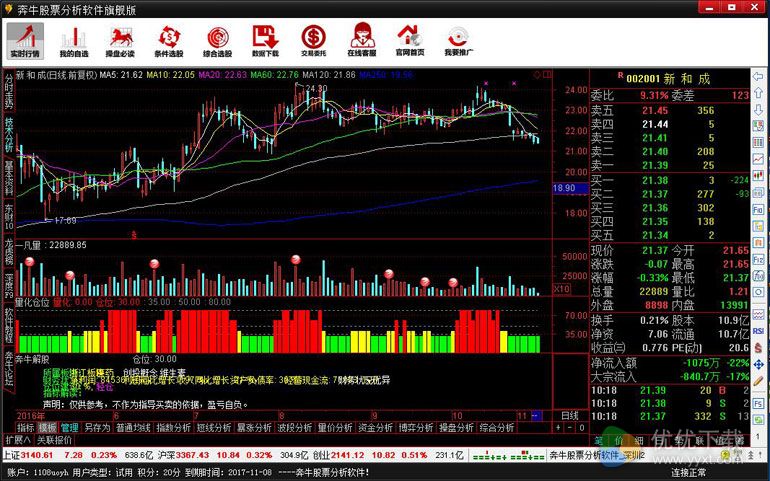Screen dimensions: 770x481
Task: Apply the 资金分析 template
Action: tap(375, 427)
